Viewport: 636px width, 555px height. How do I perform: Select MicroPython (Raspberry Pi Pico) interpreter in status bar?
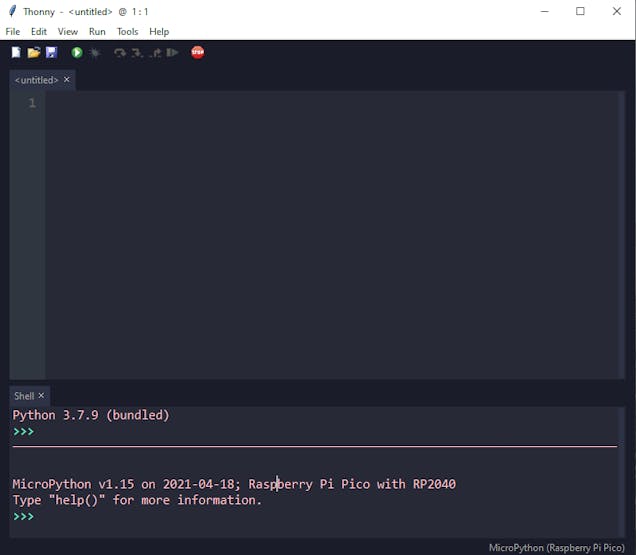coord(556,548)
